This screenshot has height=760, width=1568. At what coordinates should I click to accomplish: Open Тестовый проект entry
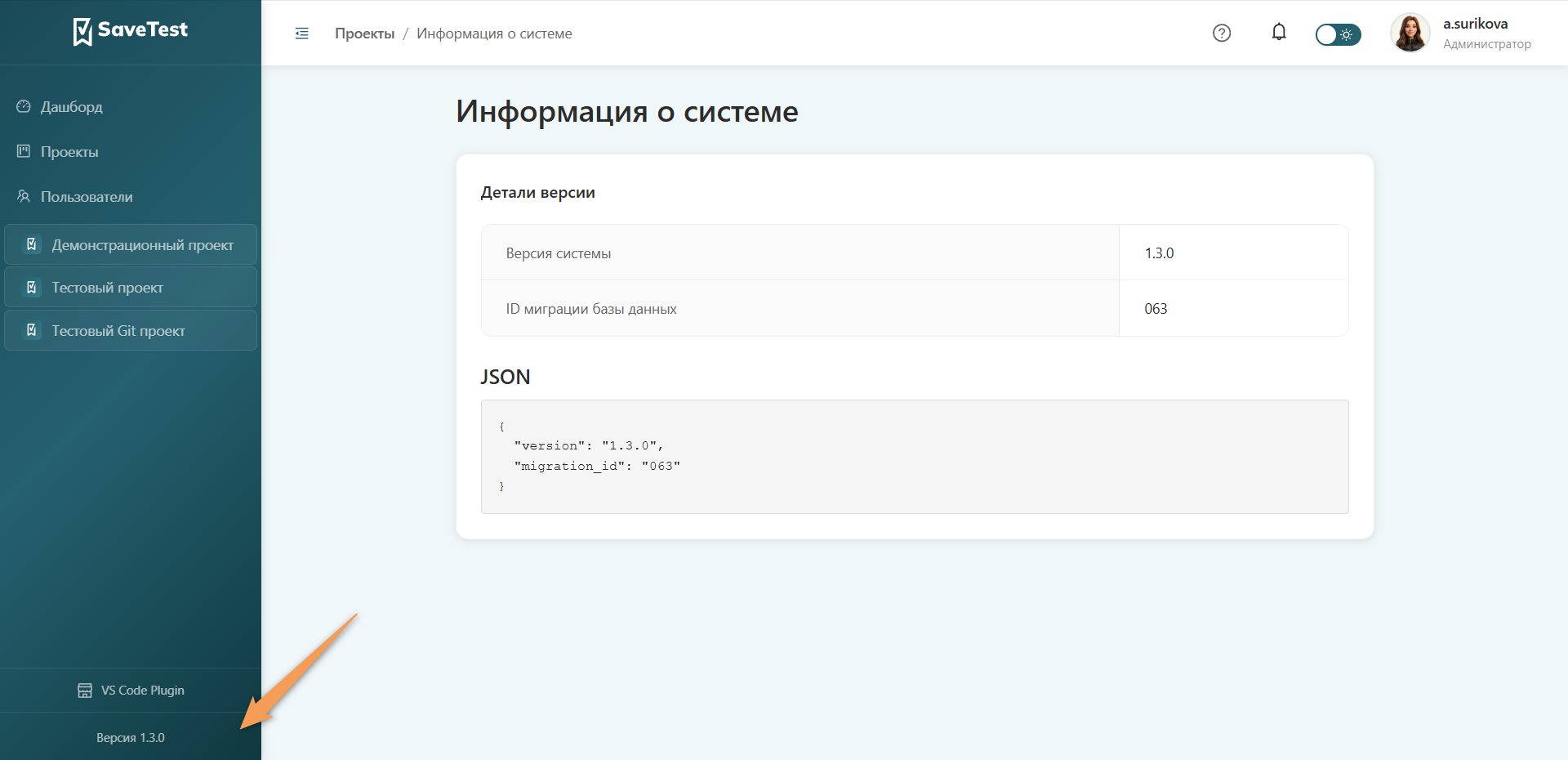tap(131, 287)
